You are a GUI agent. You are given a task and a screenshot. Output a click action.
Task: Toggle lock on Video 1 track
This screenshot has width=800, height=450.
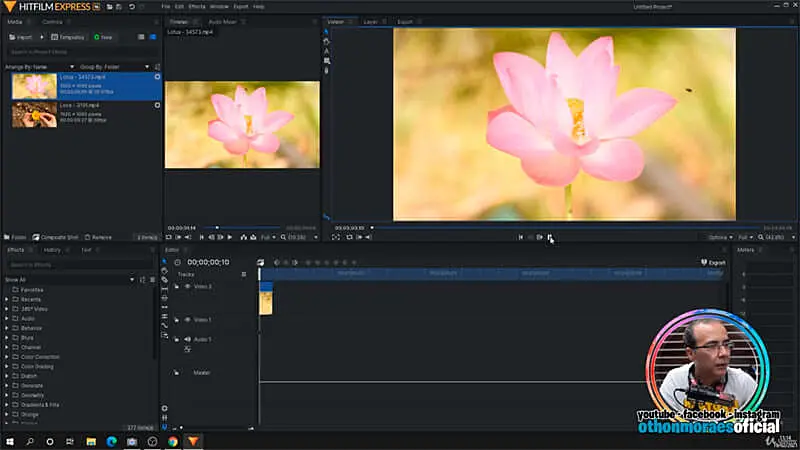[x=177, y=320]
